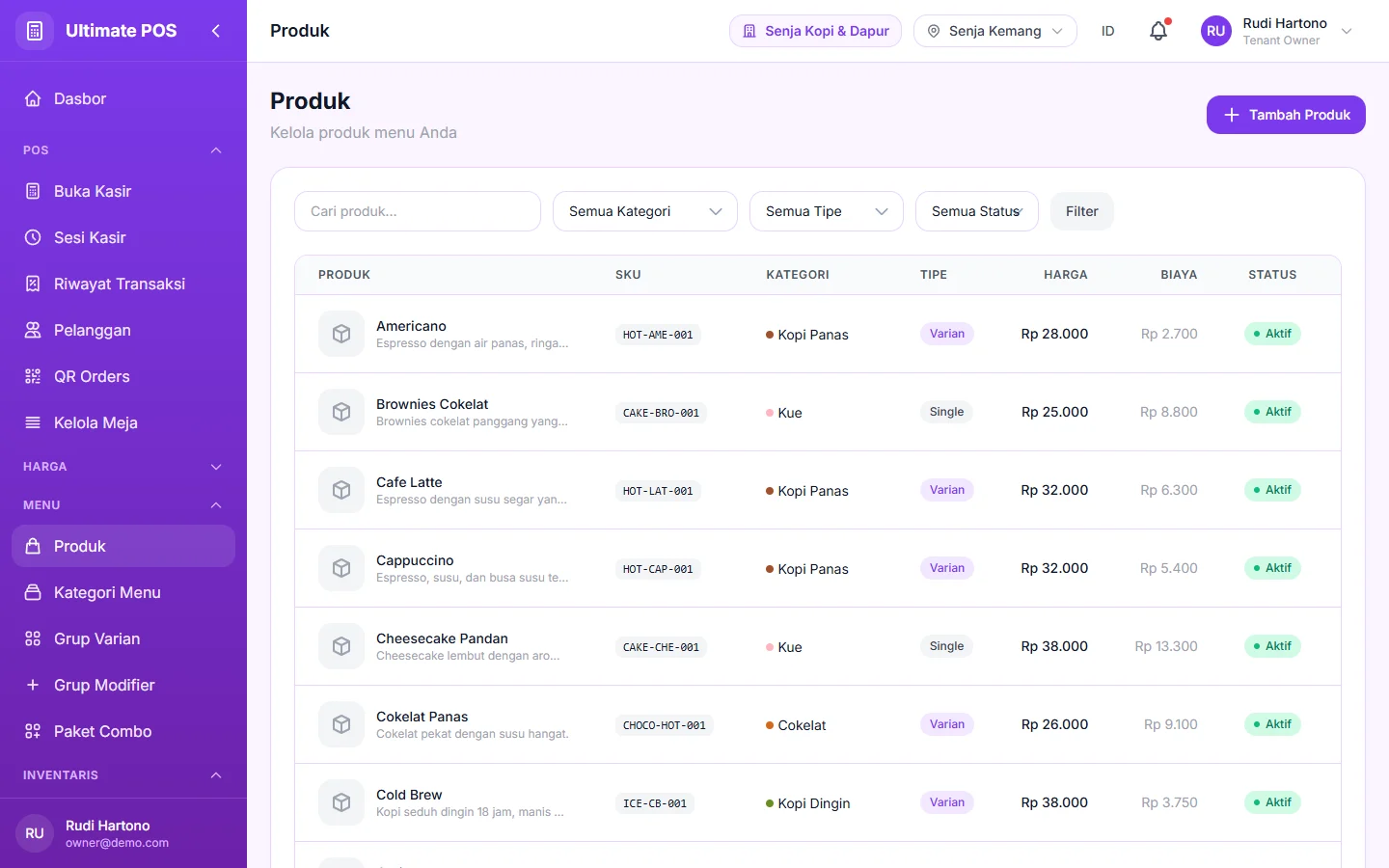
Task: Go to Dasbor
Action: coord(123,98)
